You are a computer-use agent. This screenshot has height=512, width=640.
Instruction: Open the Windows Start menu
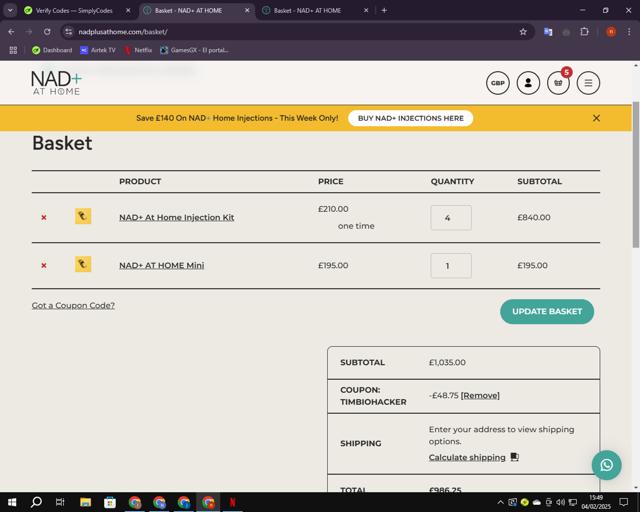point(12,502)
